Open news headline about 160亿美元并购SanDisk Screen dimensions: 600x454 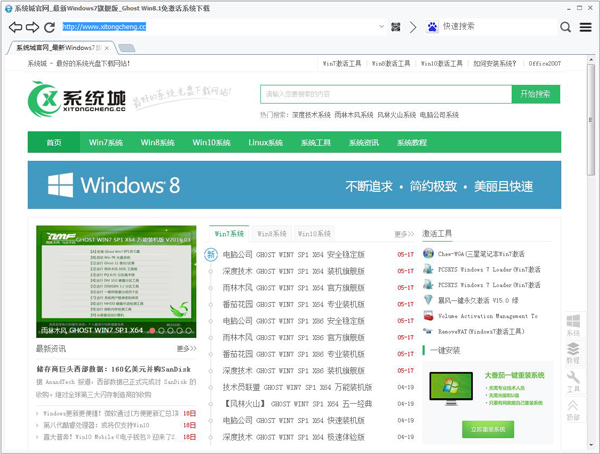coord(113,369)
